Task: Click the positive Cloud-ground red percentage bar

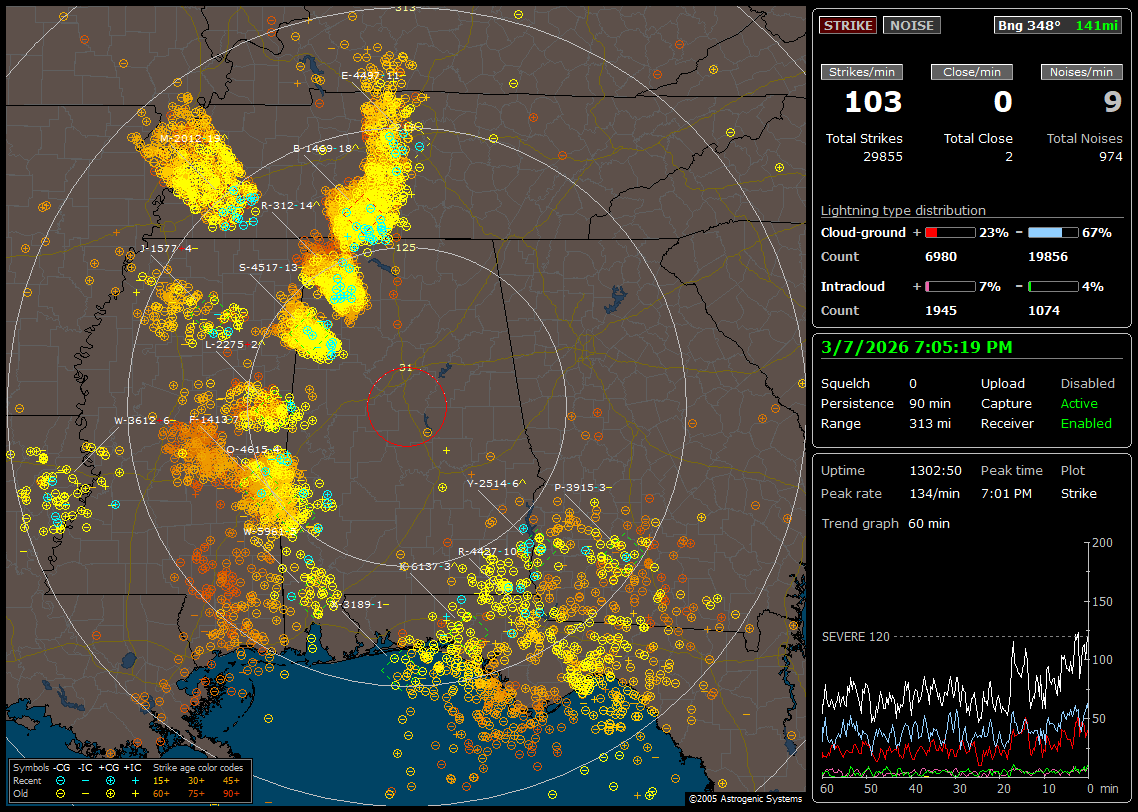Action: tap(949, 233)
